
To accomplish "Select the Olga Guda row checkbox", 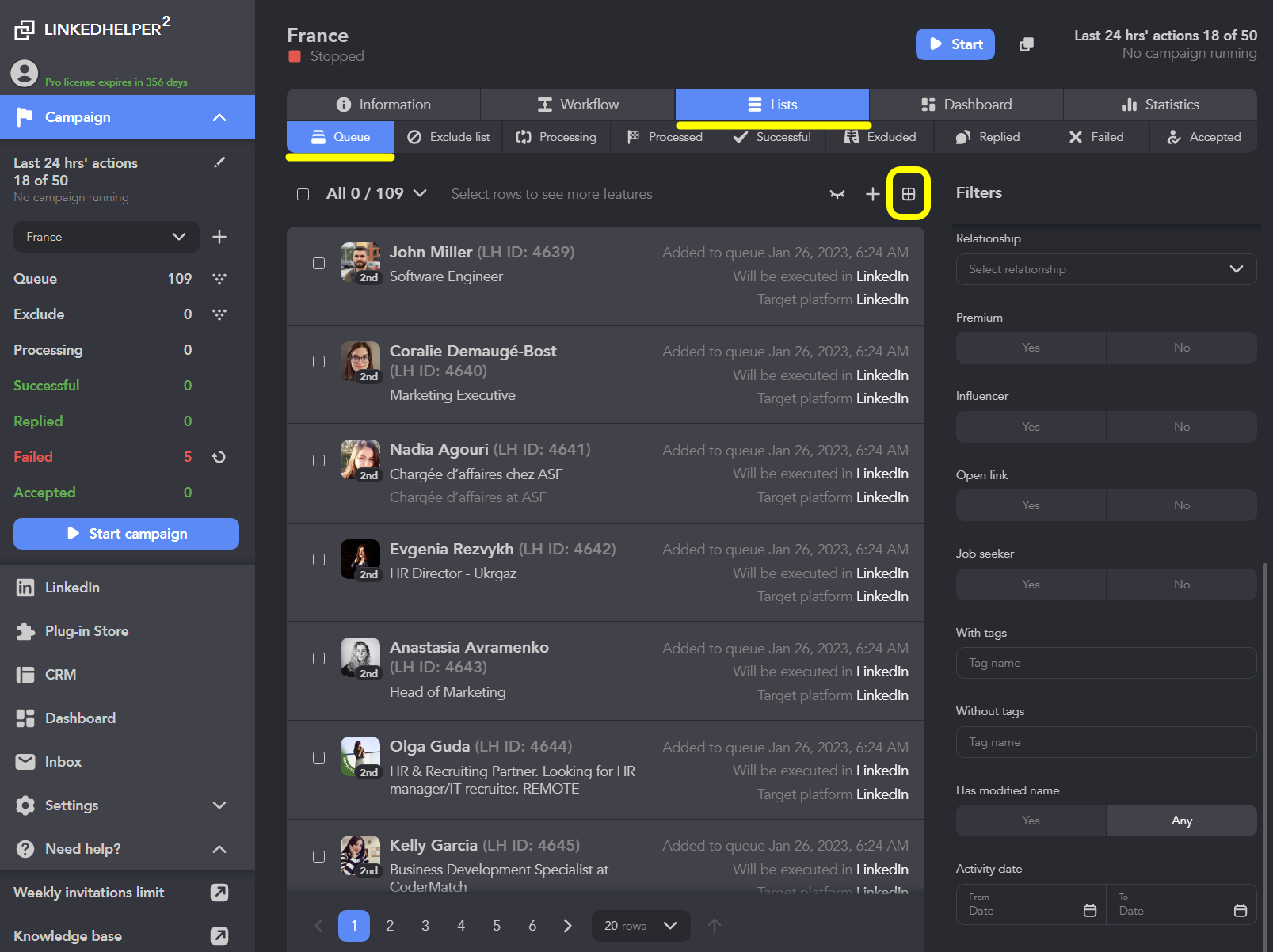I will (318, 757).
